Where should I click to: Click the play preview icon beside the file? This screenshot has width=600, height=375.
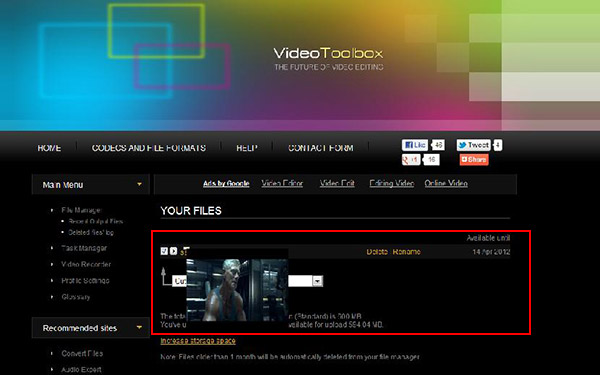point(173,251)
